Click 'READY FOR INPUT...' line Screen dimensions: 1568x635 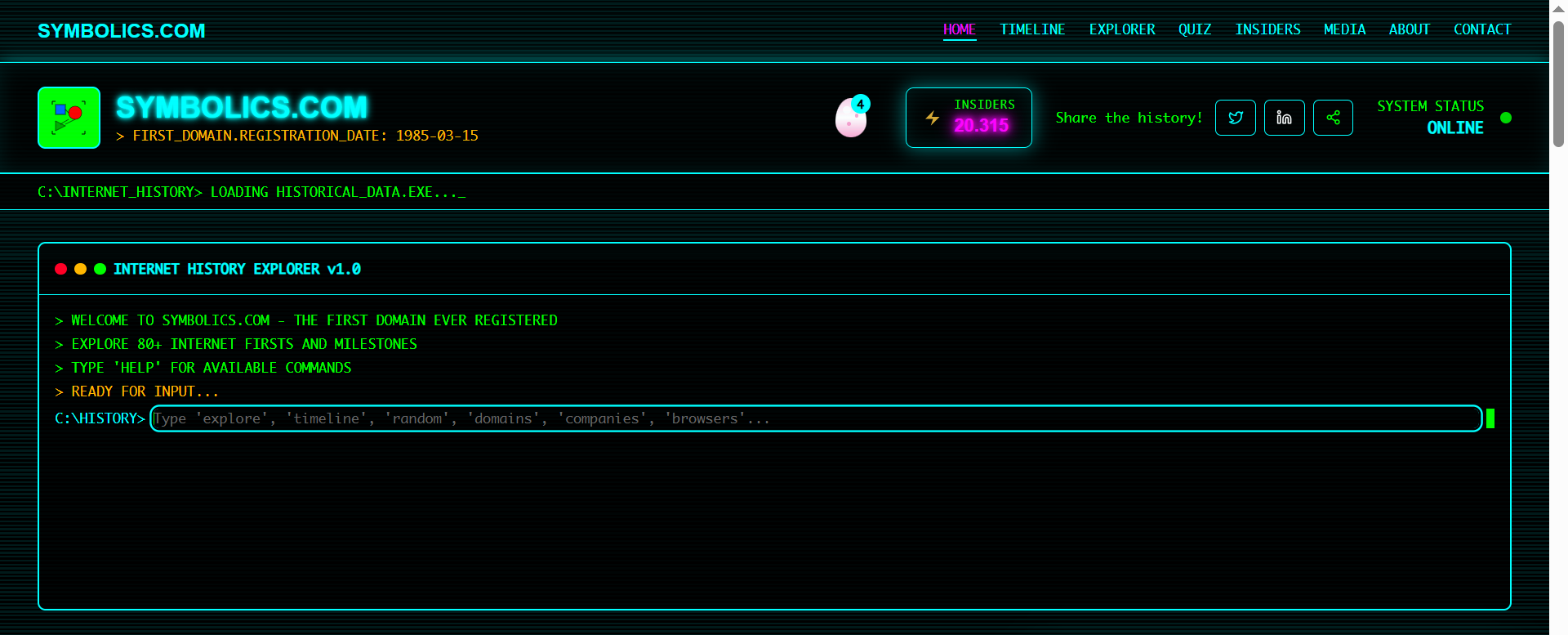click(x=136, y=391)
